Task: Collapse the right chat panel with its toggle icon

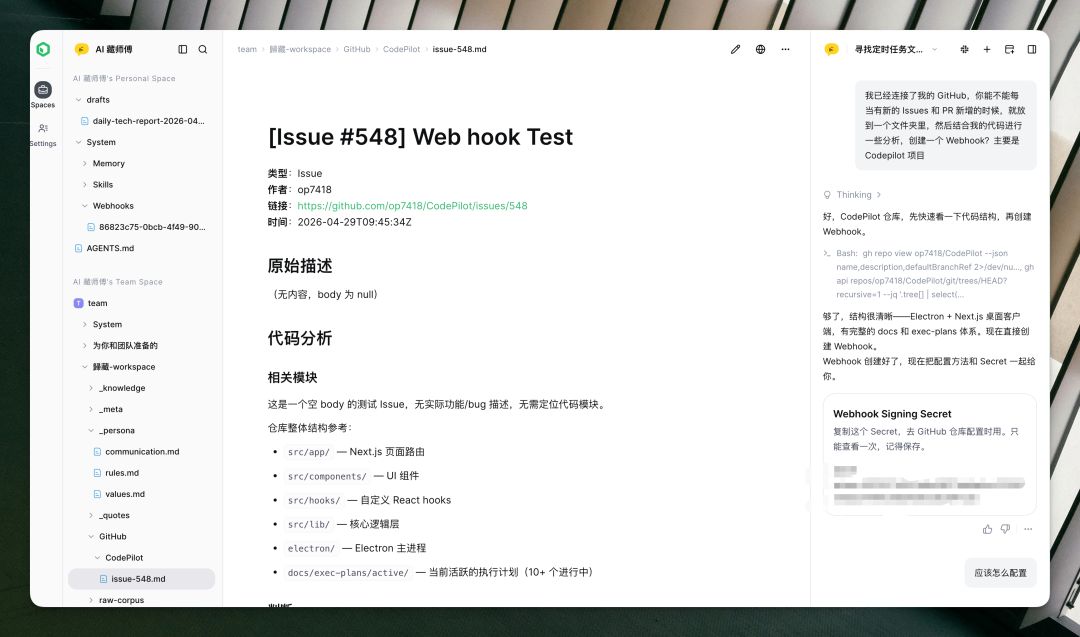Action: click(x=1032, y=49)
